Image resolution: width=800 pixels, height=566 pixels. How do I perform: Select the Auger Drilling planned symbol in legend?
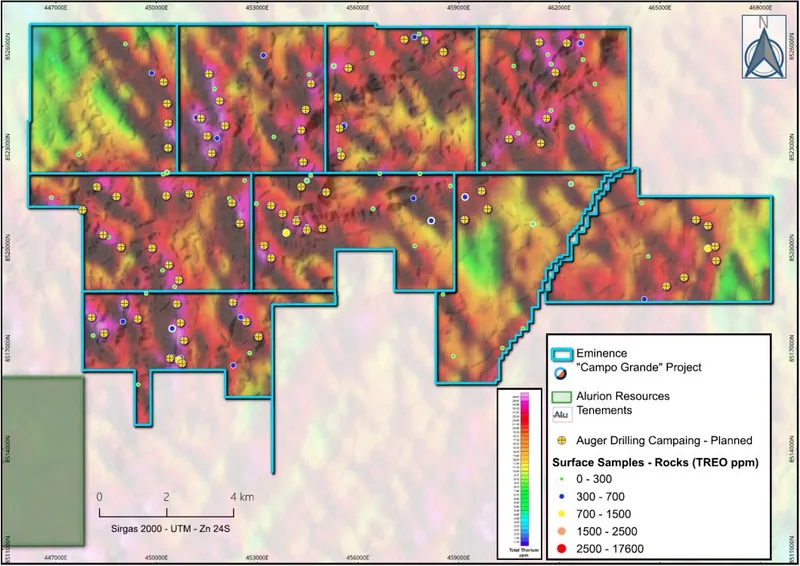[561, 440]
